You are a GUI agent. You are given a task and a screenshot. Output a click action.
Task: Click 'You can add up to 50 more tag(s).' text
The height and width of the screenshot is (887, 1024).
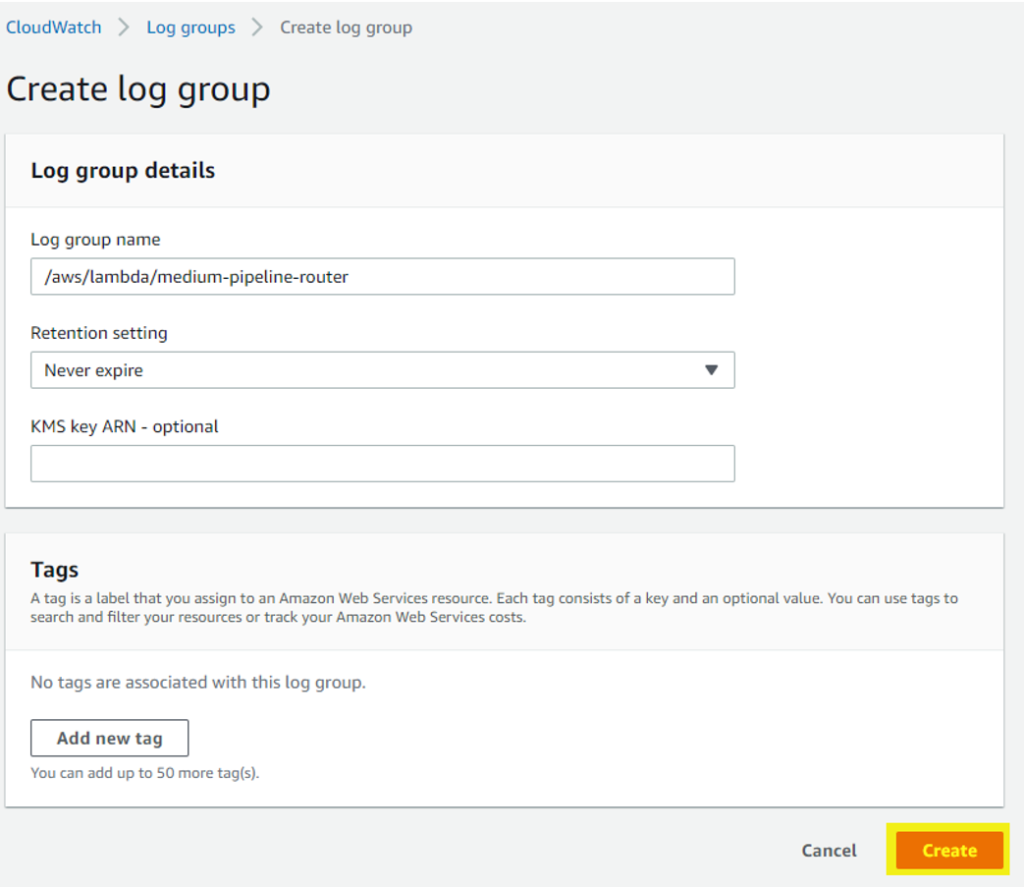pyautogui.click(x=145, y=773)
